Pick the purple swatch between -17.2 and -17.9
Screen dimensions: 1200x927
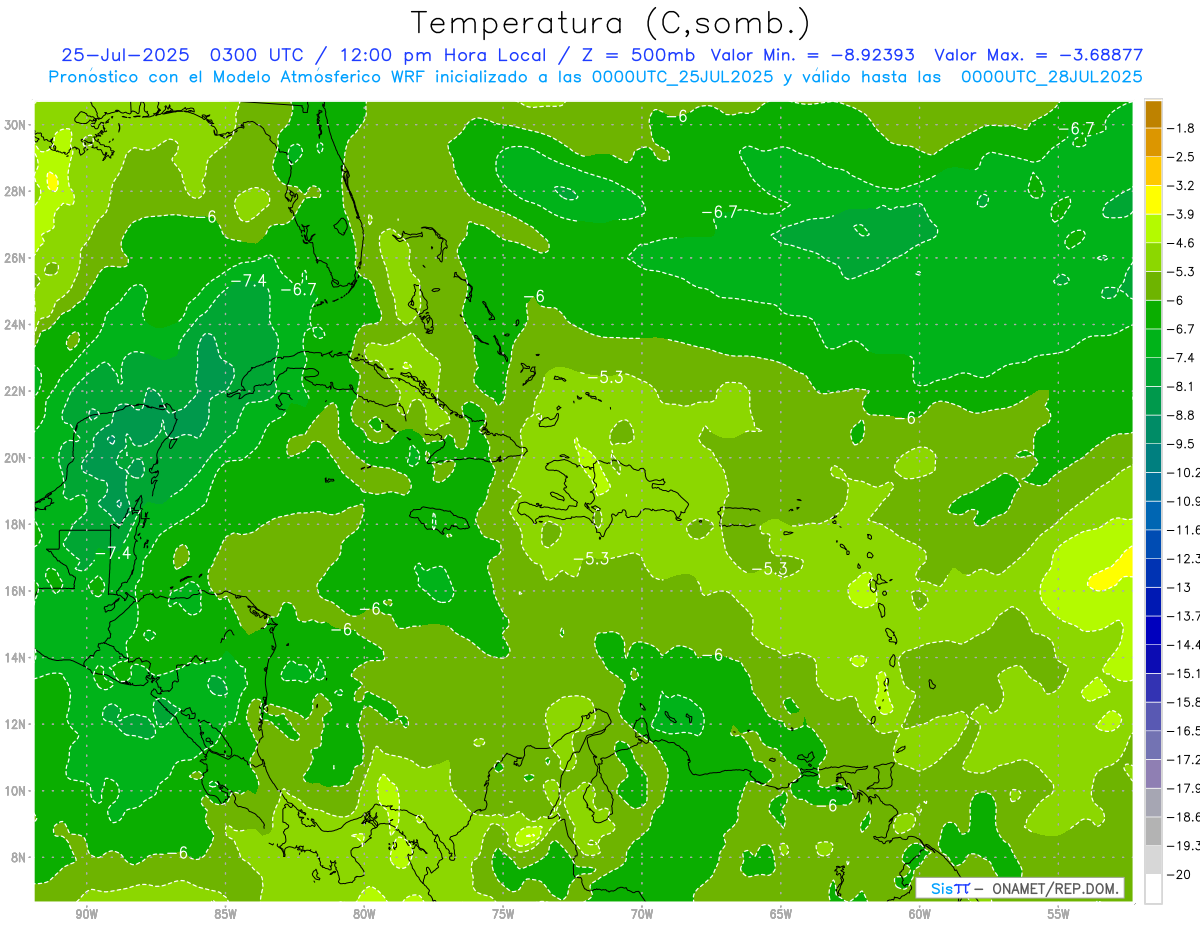1153,773
